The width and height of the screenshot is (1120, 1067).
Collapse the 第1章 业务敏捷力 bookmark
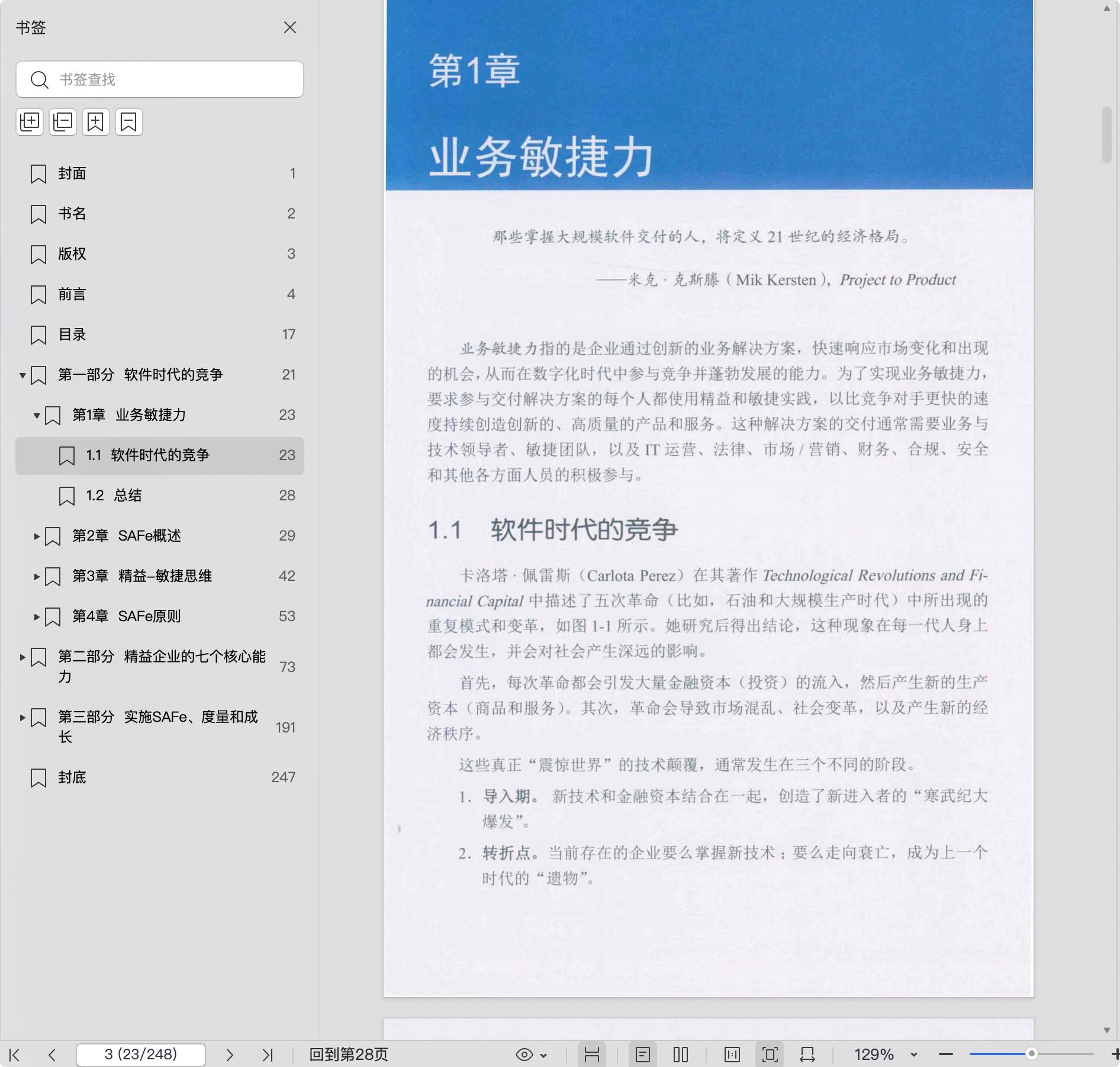point(37,416)
